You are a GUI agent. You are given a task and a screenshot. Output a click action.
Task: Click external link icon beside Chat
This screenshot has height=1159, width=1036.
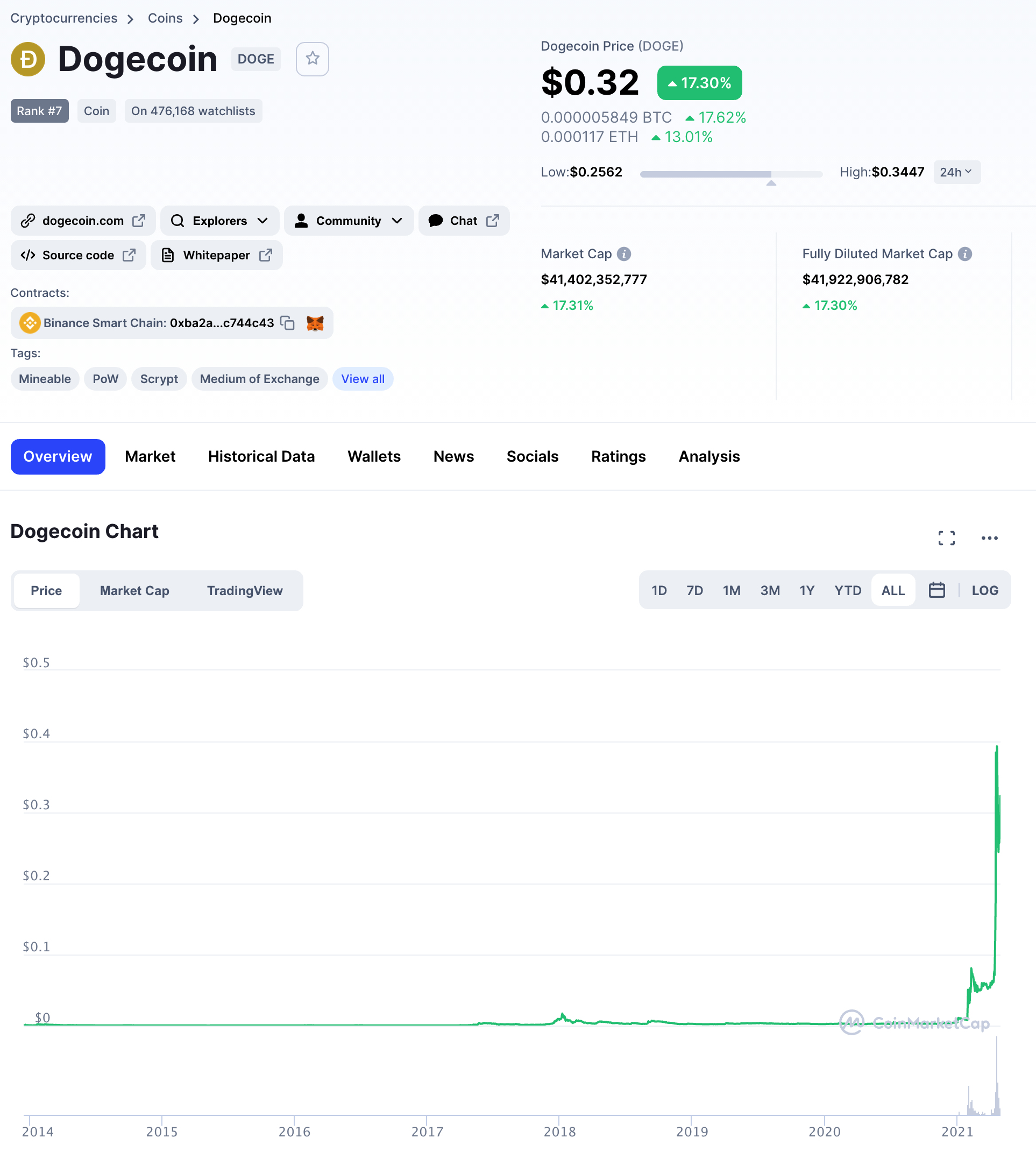point(493,220)
